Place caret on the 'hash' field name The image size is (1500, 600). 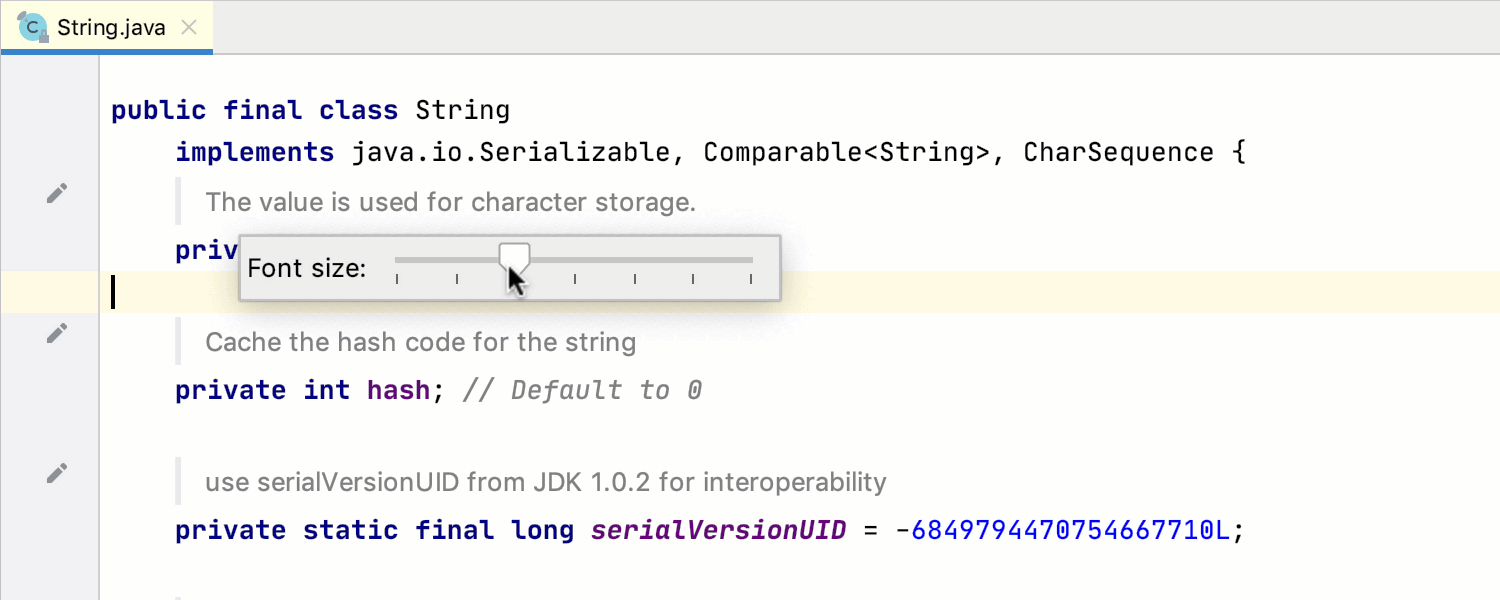click(x=398, y=390)
